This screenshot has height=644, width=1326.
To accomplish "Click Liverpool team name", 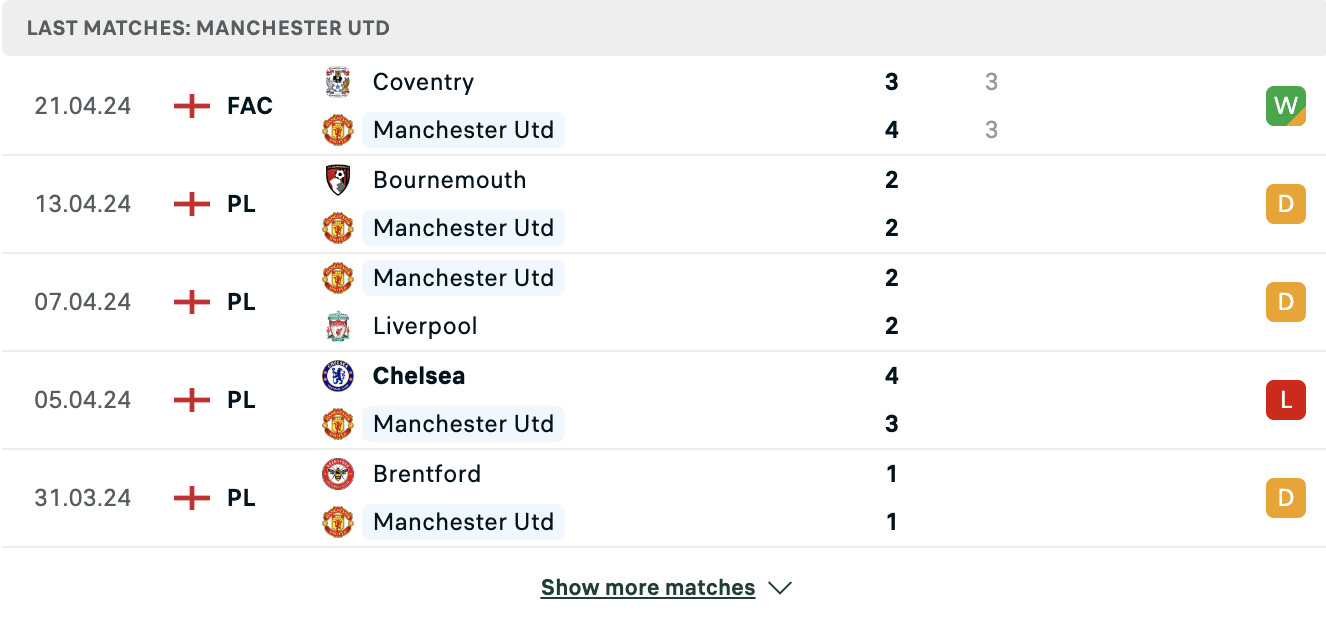I will (x=425, y=326).
